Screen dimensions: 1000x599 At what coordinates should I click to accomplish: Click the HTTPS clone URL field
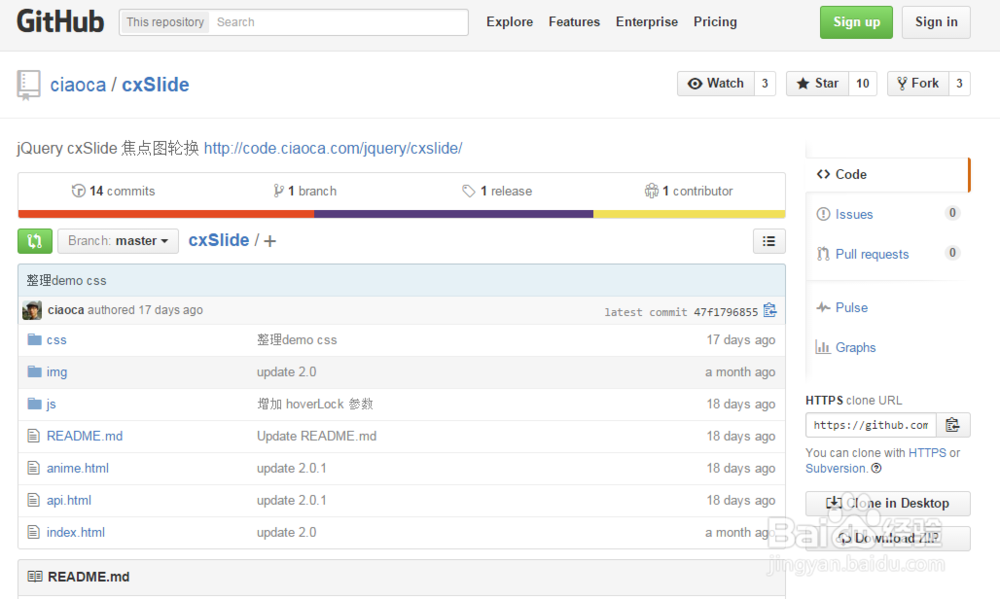871,425
